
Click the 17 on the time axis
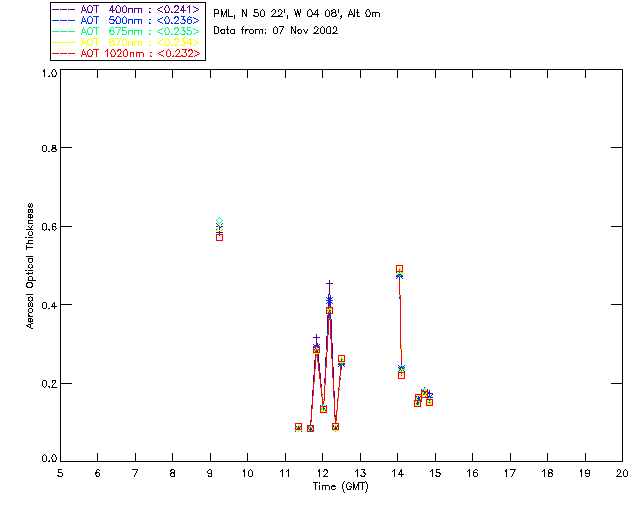[x=510, y=473]
